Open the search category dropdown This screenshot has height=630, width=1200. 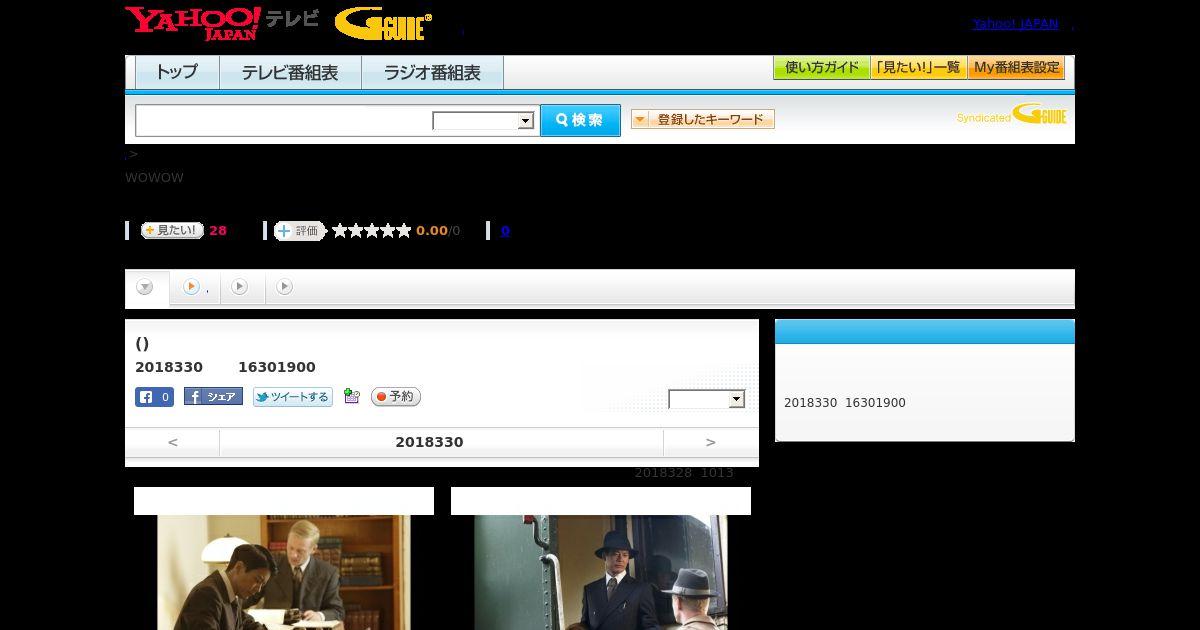click(483, 121)
